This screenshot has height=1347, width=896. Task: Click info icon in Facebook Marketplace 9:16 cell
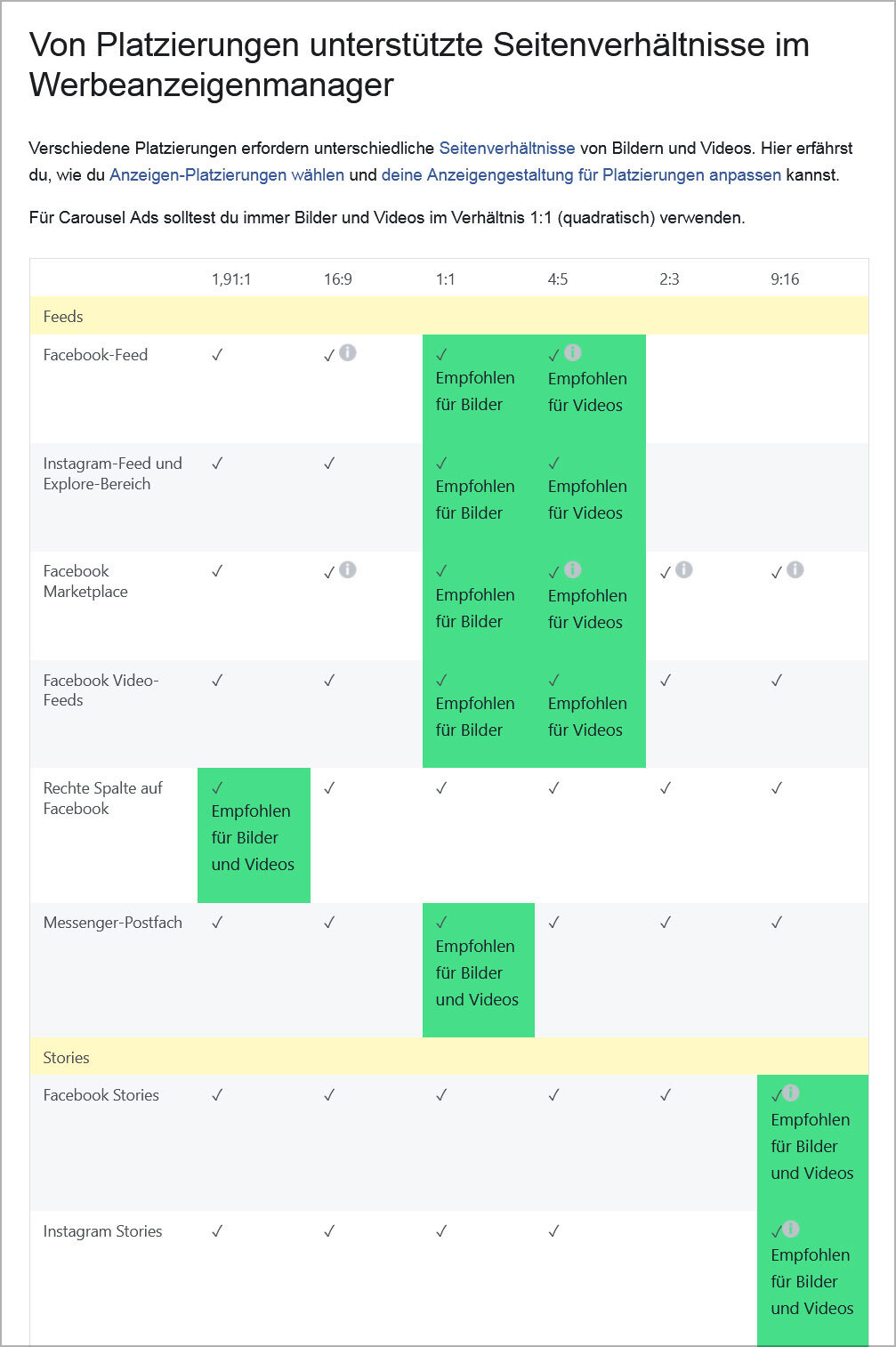click(x=795, y=569)
